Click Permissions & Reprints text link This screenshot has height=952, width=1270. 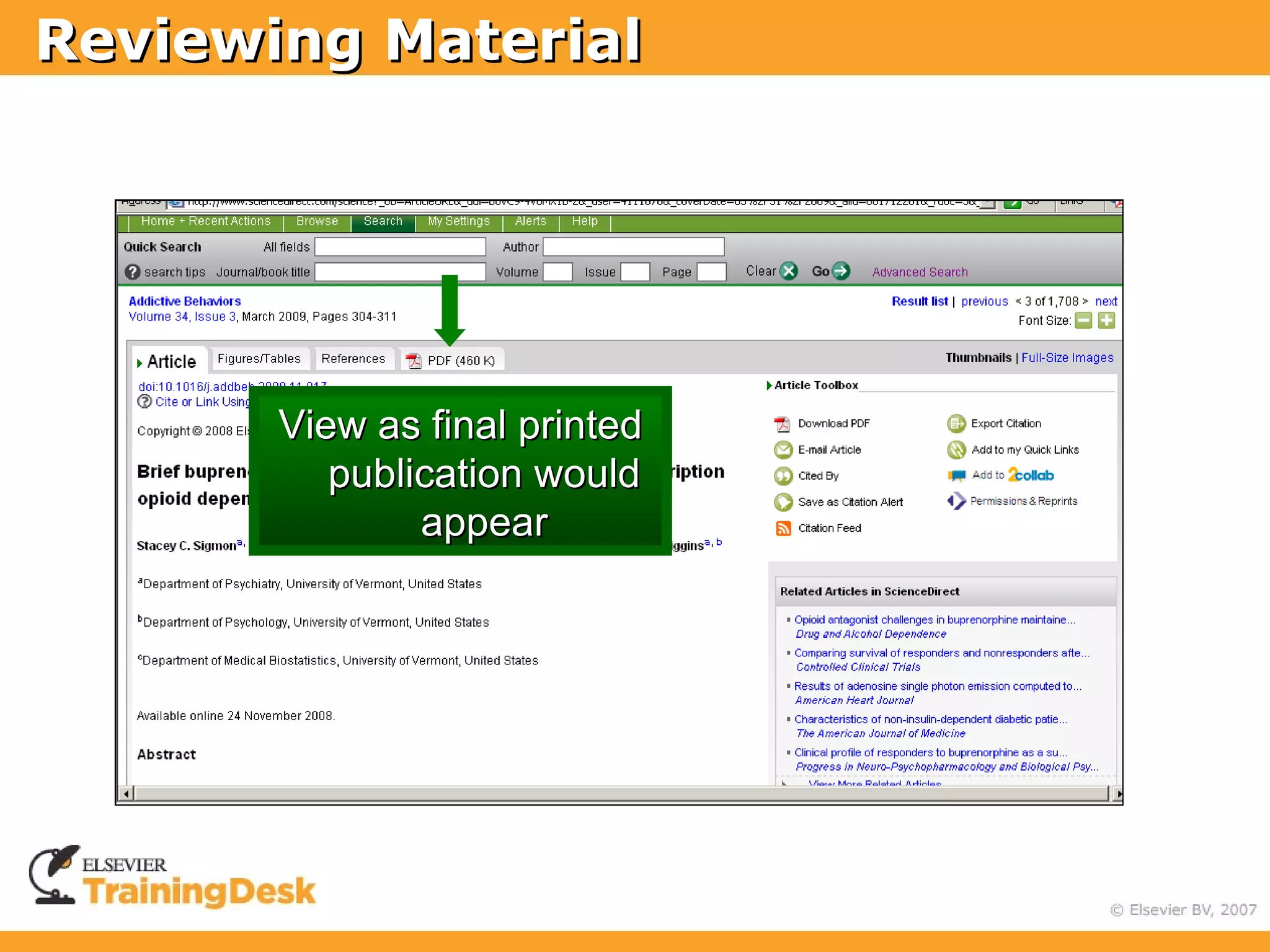click(1024, 501)
